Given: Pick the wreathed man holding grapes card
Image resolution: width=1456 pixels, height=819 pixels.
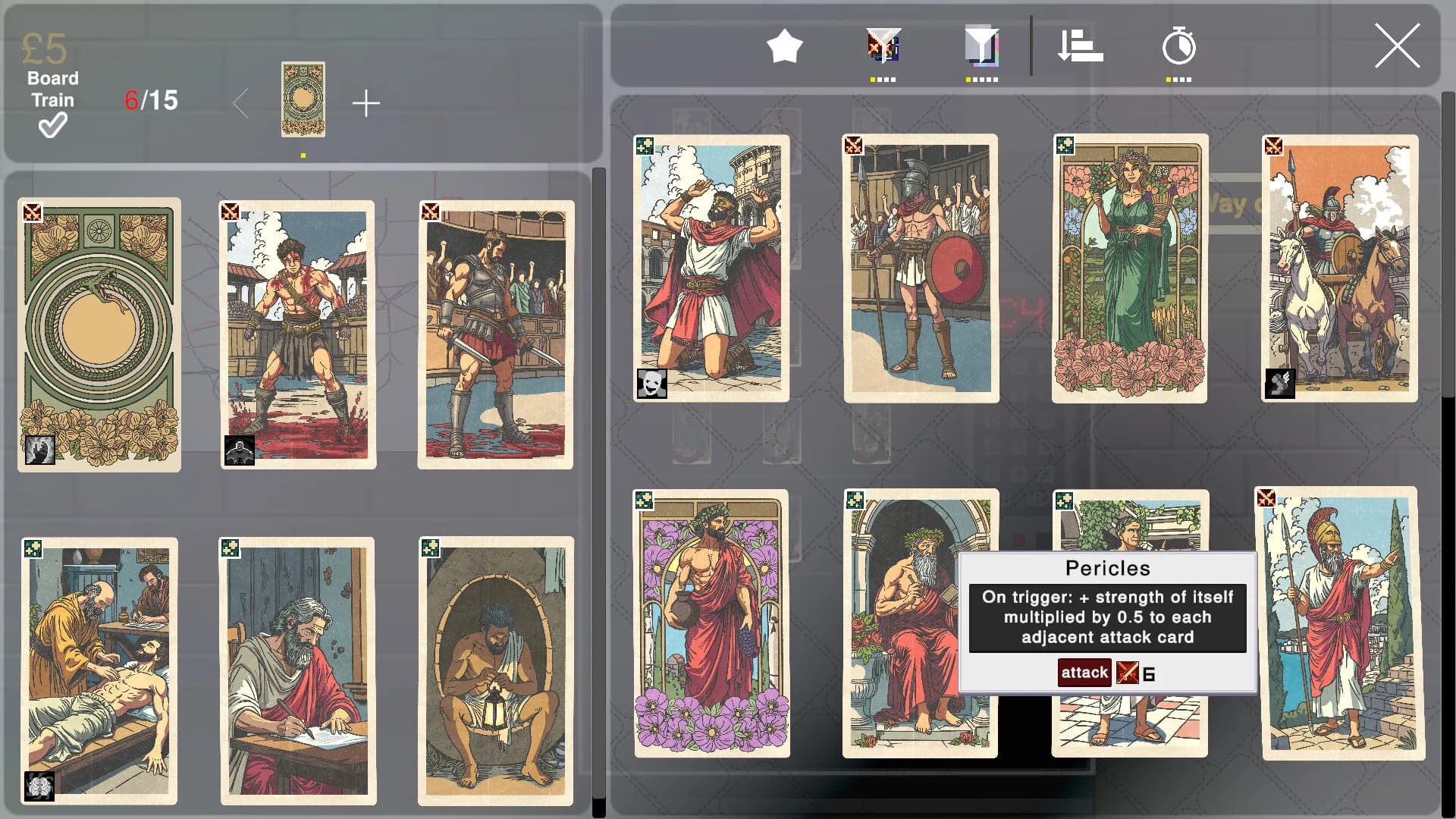Looking at the screenshot, I should click(x=711, y=623).
